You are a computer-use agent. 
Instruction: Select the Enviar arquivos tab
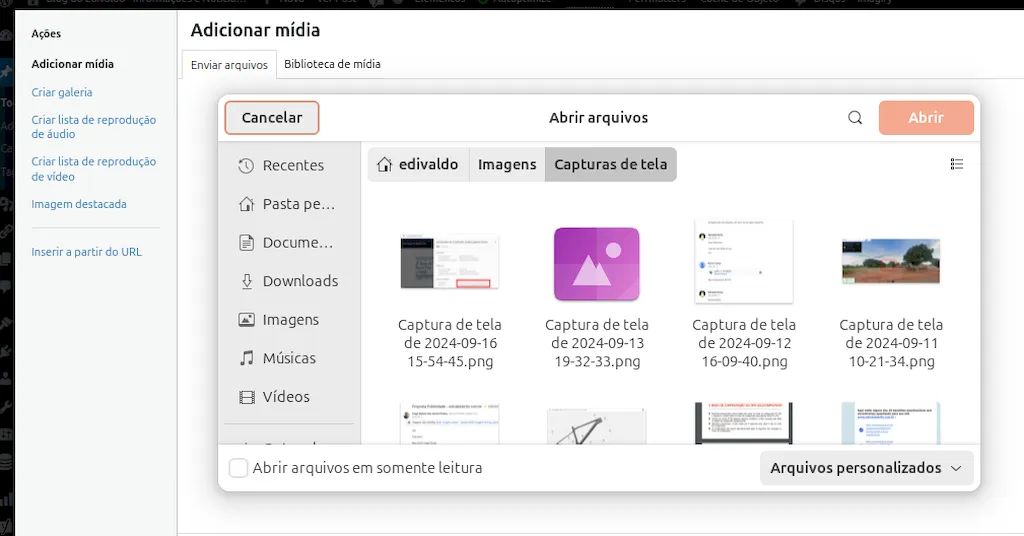229,65
